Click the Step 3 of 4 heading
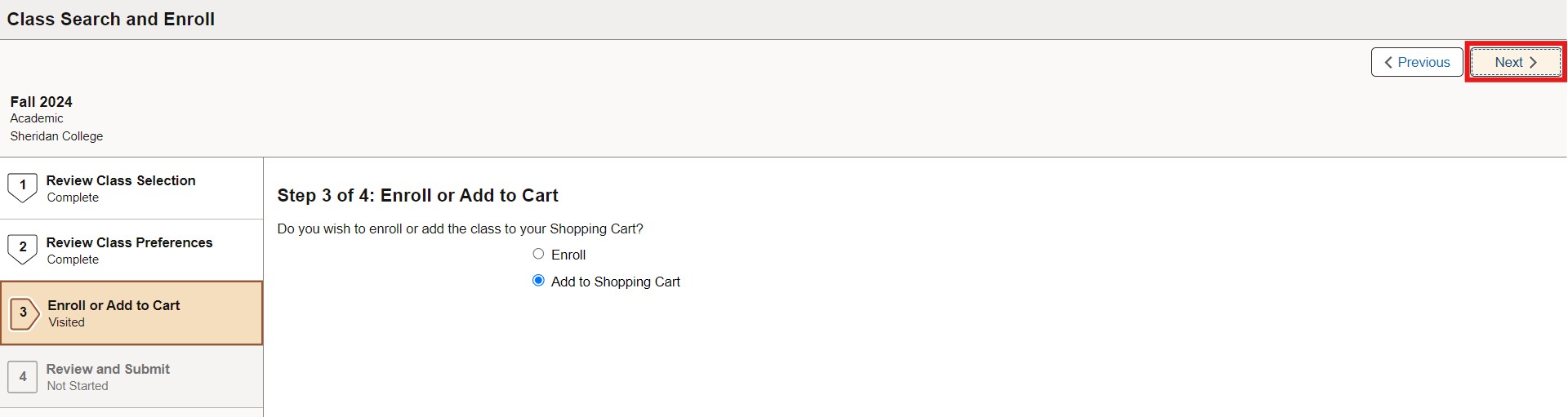This screenshot has height=417, width=1568. coord(417,195)
